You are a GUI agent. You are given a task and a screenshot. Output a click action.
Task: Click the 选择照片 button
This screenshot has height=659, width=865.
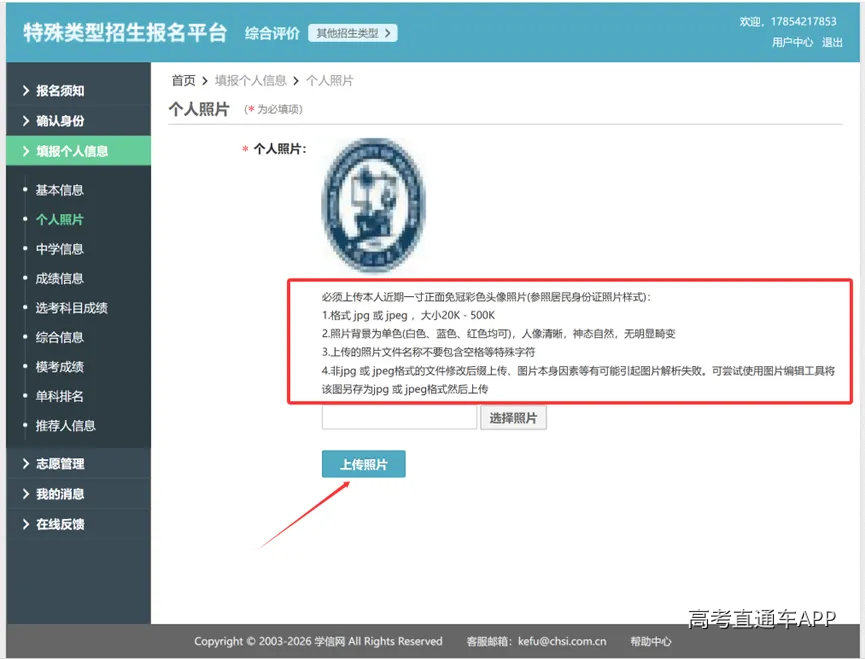pos(513,418)
